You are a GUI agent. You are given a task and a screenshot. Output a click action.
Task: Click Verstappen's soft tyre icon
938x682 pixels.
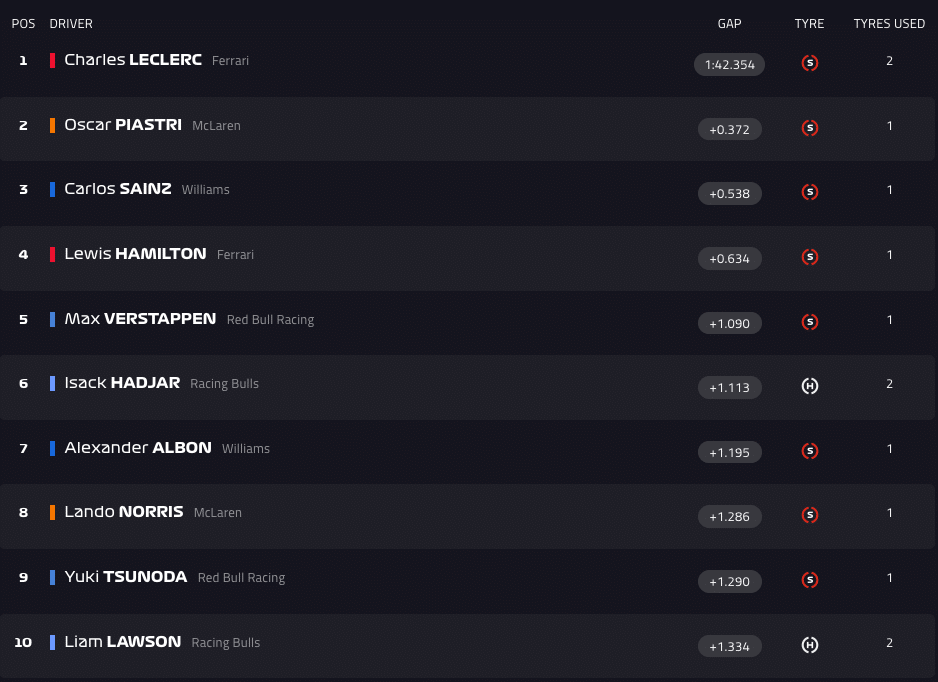tap(810, 322)
